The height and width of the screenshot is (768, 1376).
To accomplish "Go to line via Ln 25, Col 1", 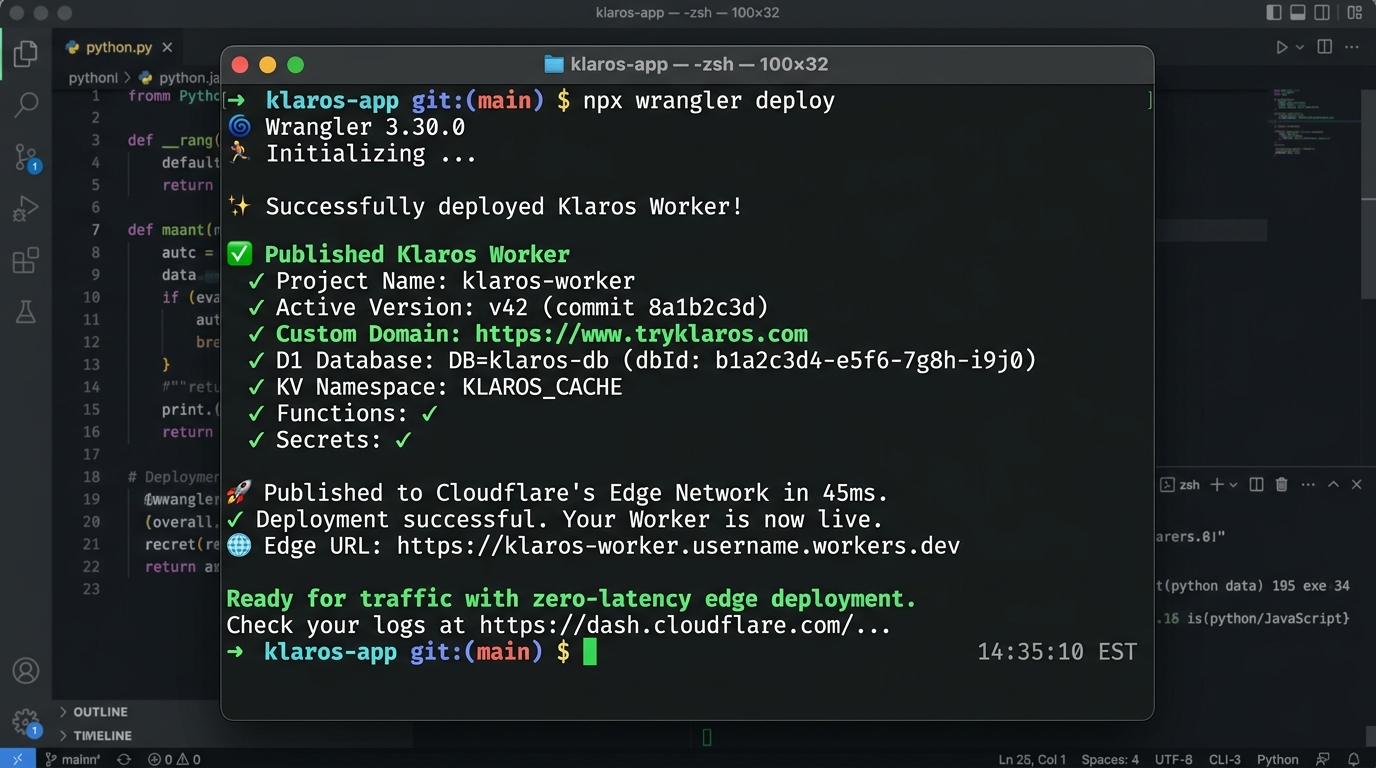I will click(1033, 759).
